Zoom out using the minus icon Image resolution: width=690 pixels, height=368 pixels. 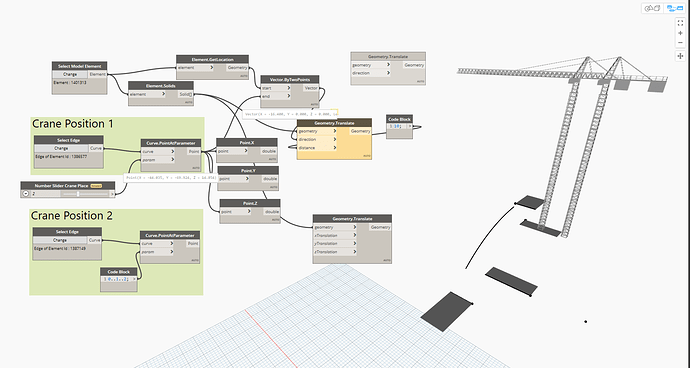[x=680, y=43]
